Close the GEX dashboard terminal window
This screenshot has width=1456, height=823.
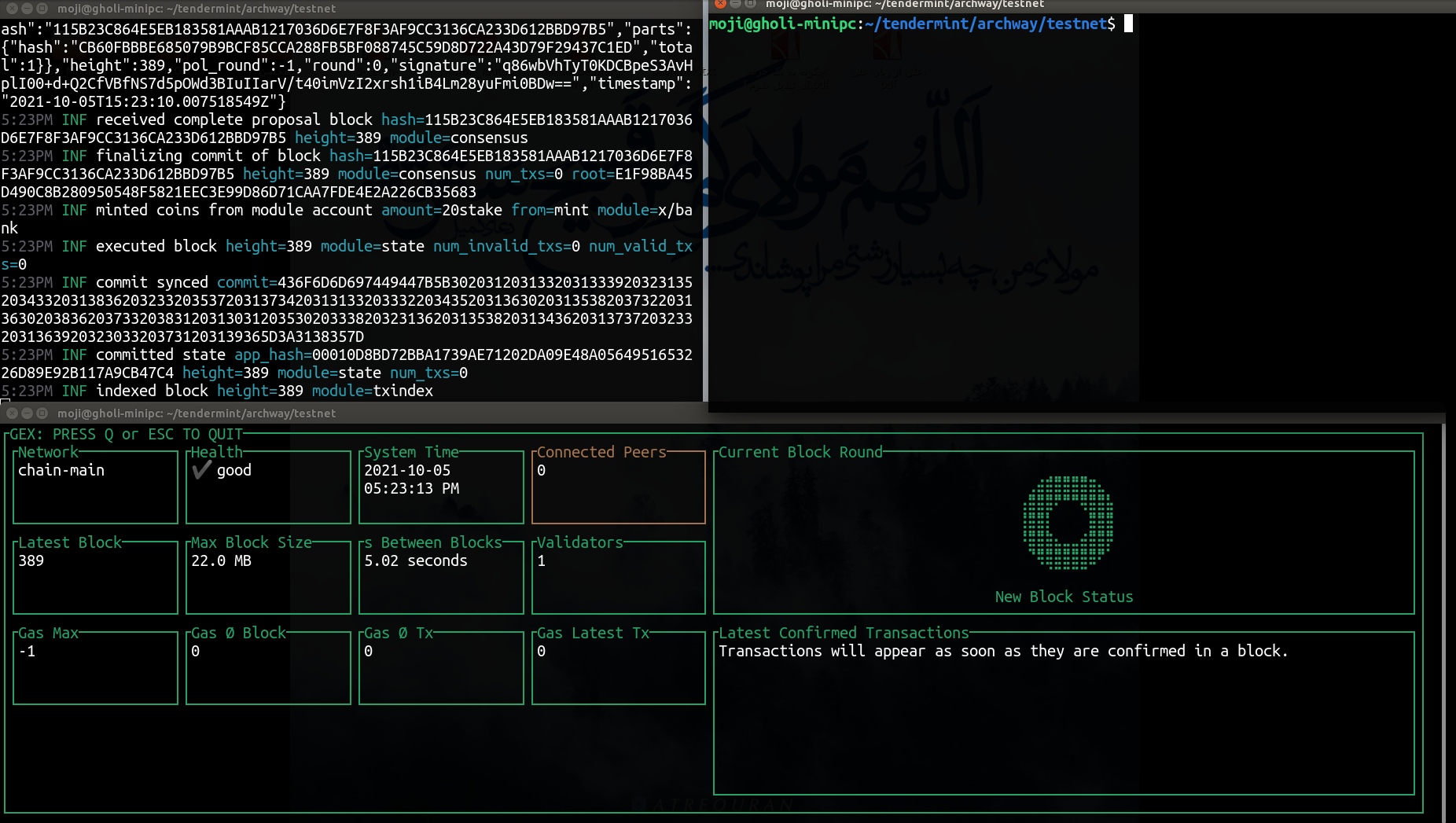pyautogui.click(x=12, y=413)
